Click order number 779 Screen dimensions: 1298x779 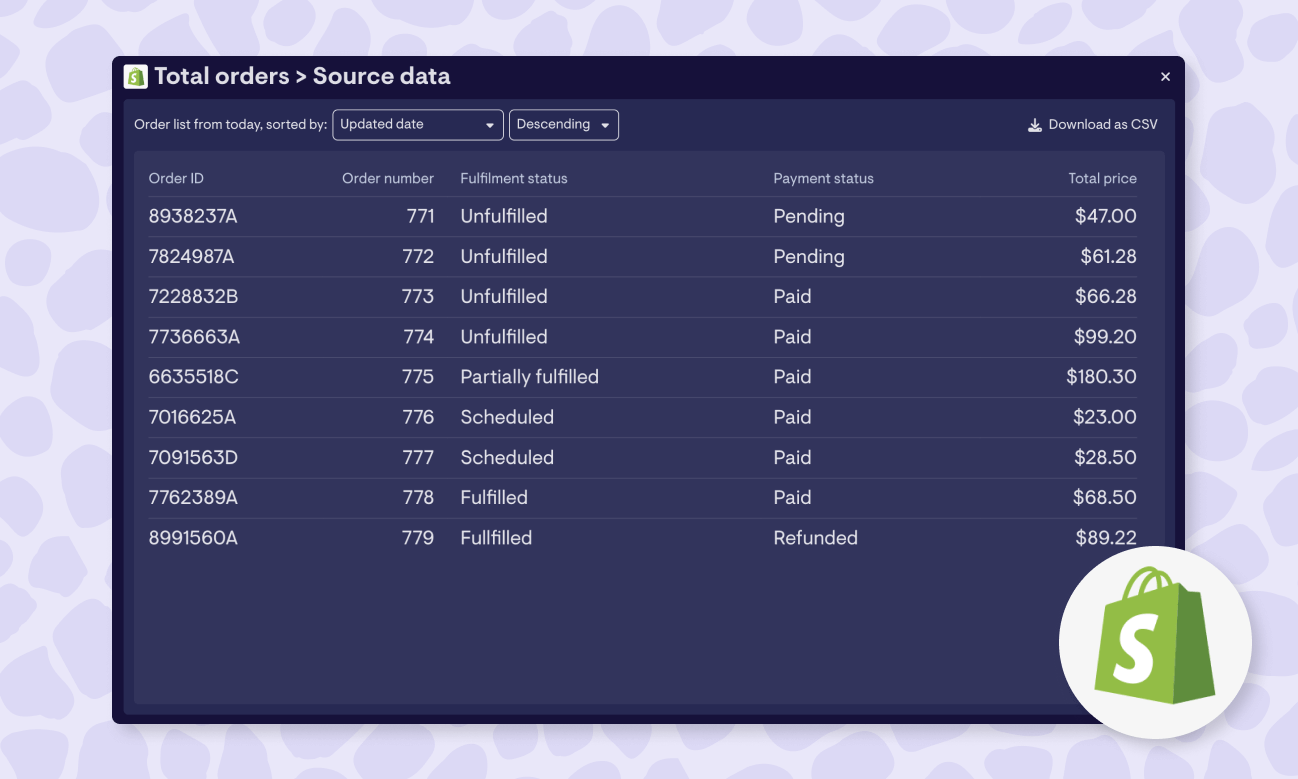tap(418, 537)
